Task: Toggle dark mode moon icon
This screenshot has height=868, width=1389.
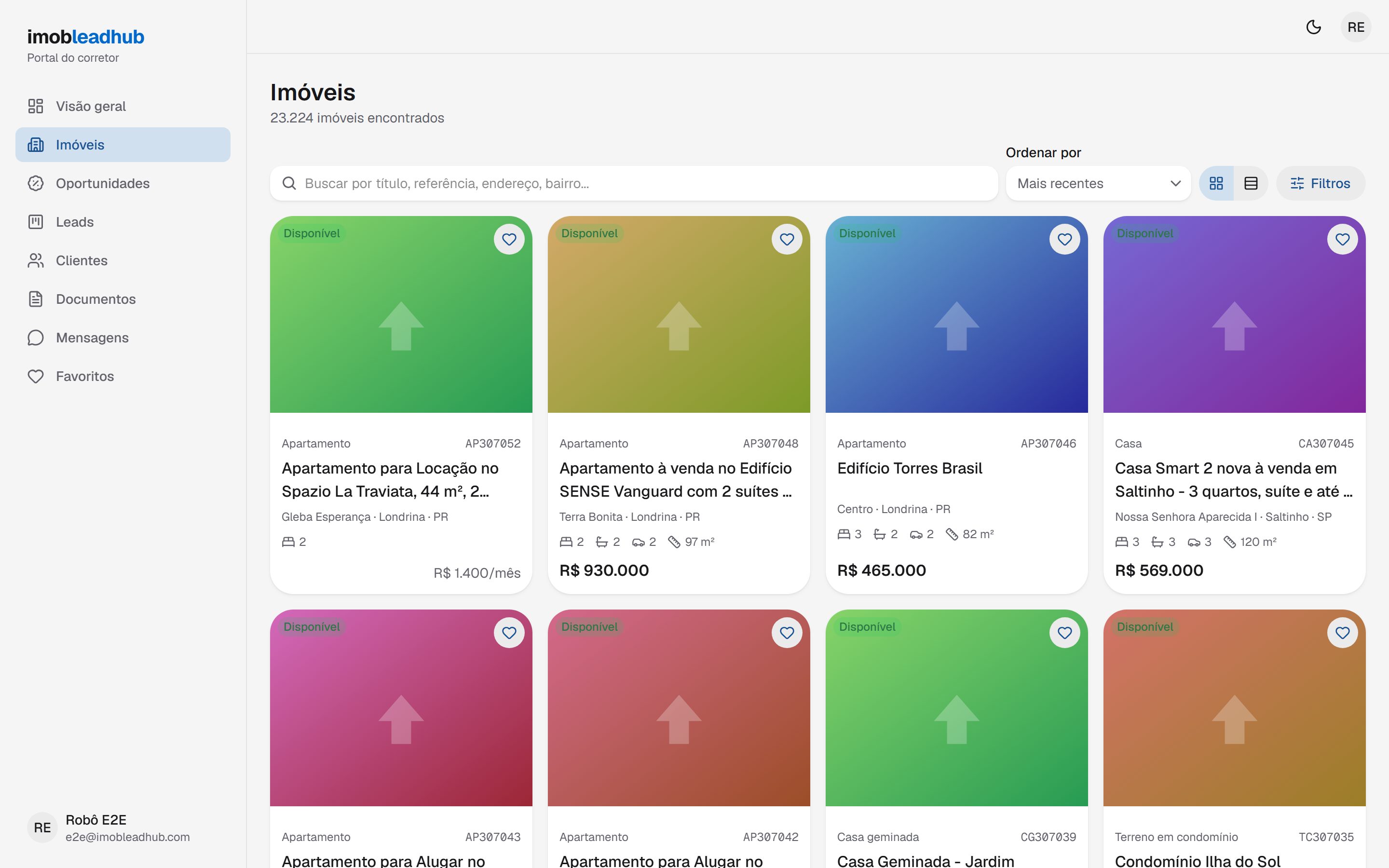Action: click(x=1313, y=27)
